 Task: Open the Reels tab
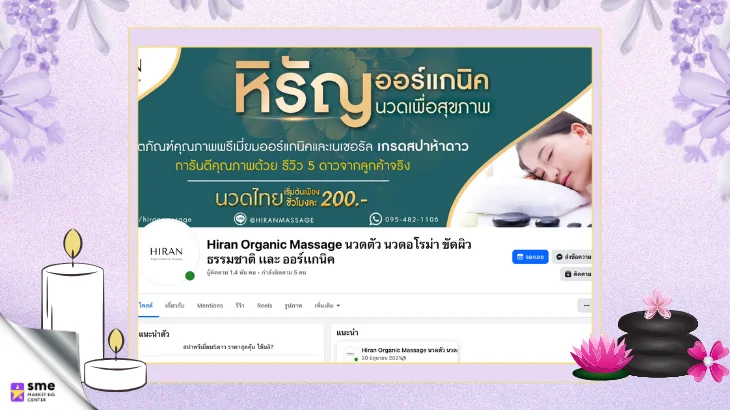point(264,306)
